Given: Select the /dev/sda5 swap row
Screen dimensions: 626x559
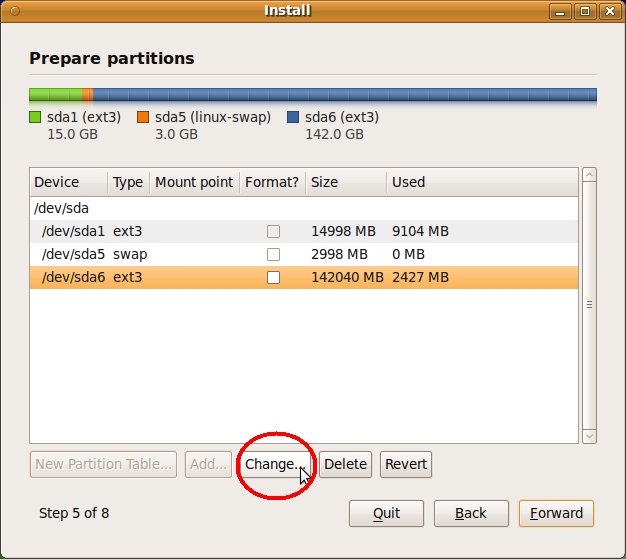Looking at the screenshot, I should pyautogui.click(x=304, y=254).
